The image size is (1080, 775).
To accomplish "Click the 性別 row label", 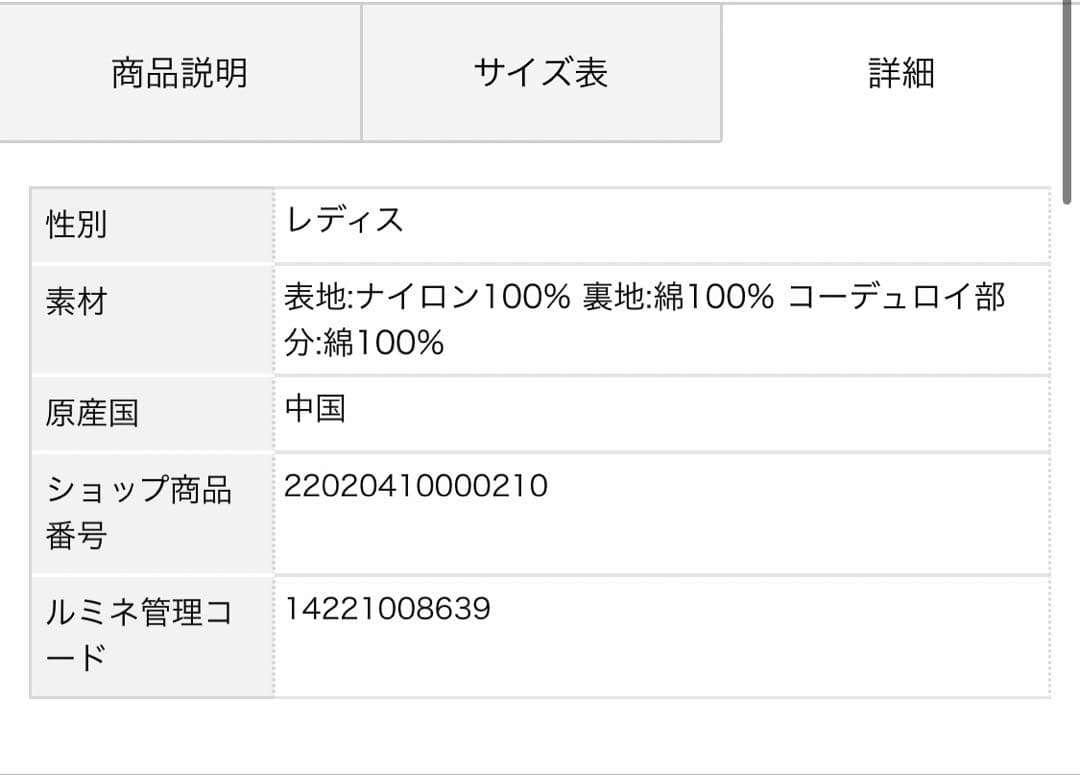I will (x=75, y=222).
